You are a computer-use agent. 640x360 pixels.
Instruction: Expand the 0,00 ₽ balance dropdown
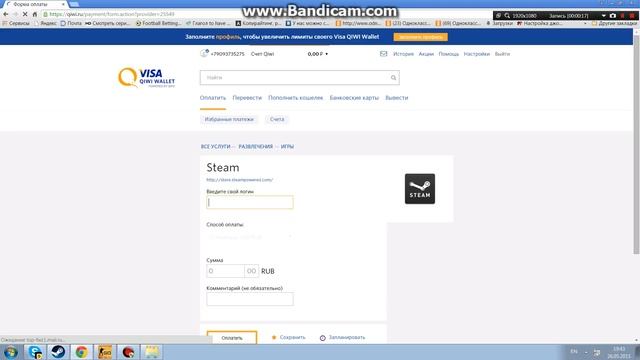click(x=318, y=54)
